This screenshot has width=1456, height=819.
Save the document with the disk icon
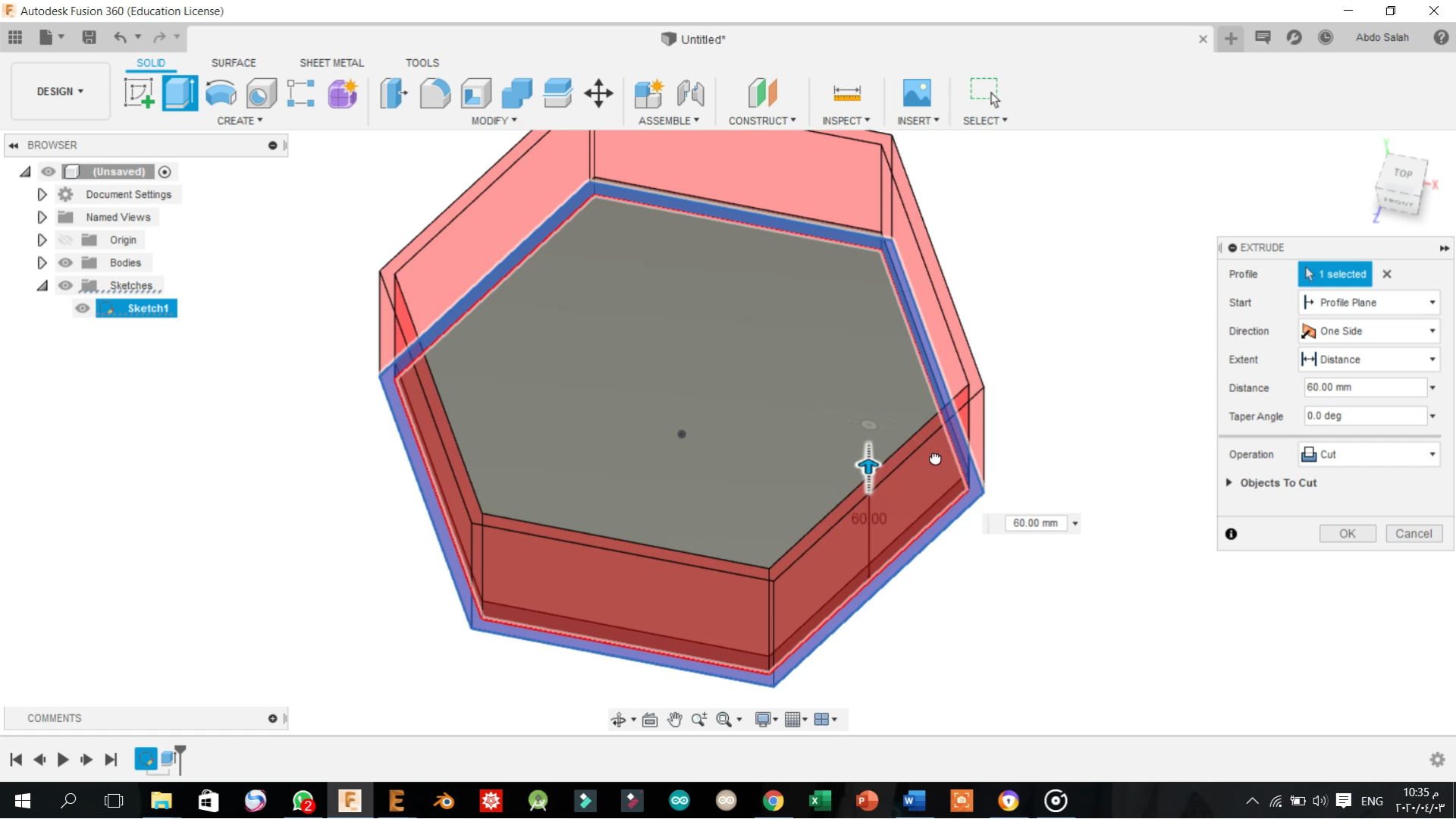(89, 37)
